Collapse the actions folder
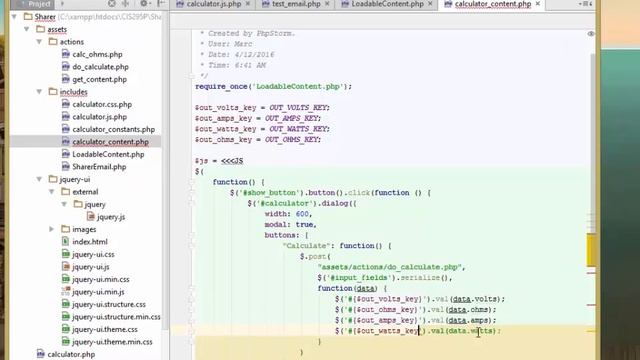Viewport: 640px width, 360px height. (x=39, y=42)
